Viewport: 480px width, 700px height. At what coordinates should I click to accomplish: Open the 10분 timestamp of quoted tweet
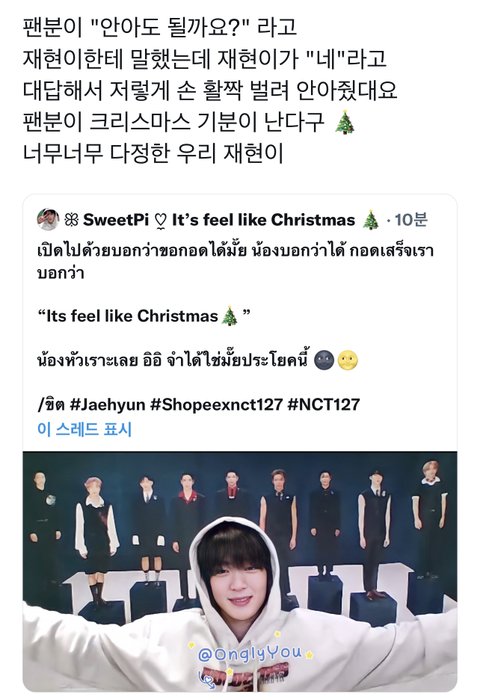(411, 220)
